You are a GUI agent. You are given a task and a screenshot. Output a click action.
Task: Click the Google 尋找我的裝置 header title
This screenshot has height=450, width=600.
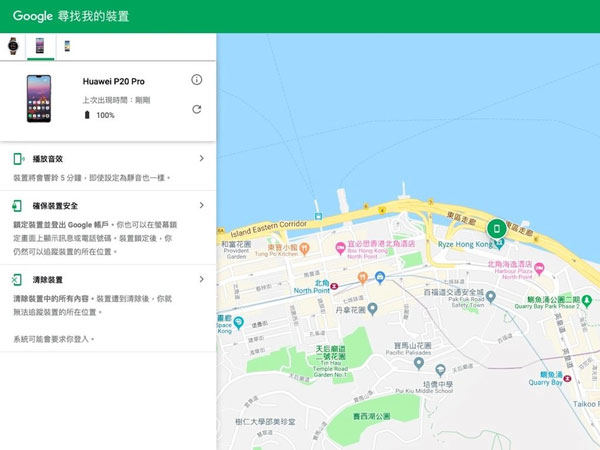click(x=71, y=16)
